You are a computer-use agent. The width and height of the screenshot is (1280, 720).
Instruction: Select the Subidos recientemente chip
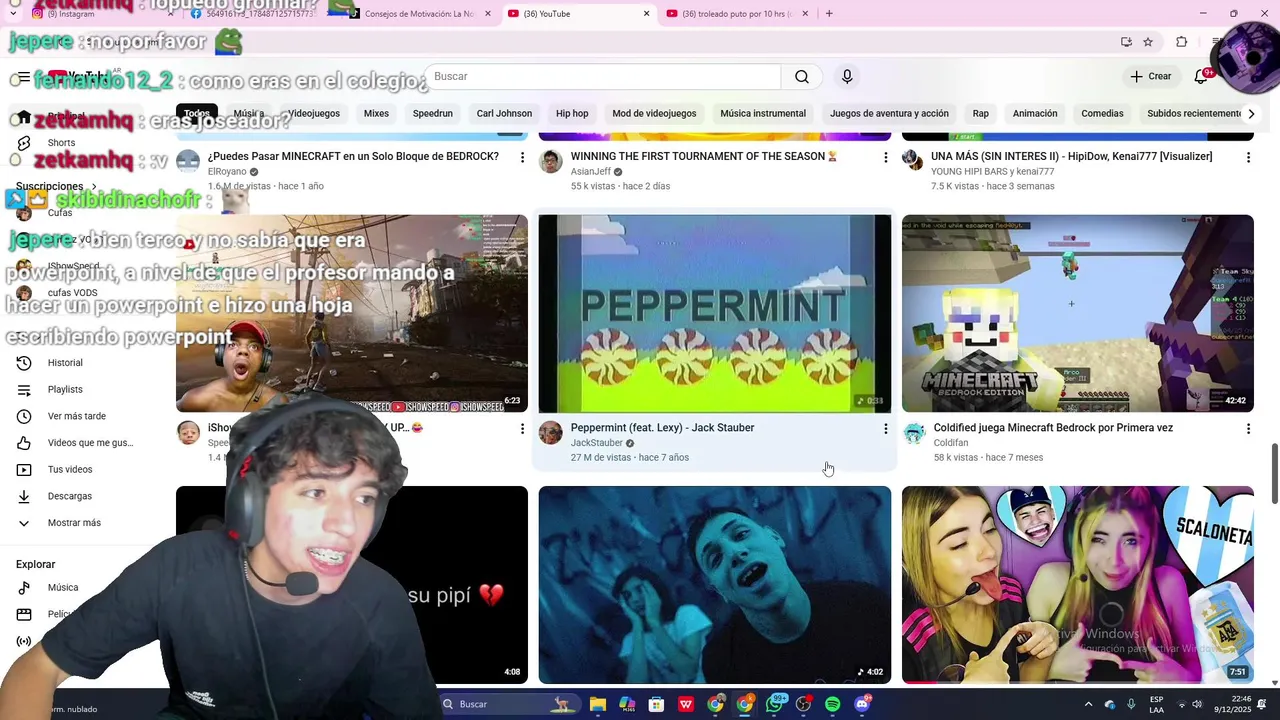click(1194, 114)
